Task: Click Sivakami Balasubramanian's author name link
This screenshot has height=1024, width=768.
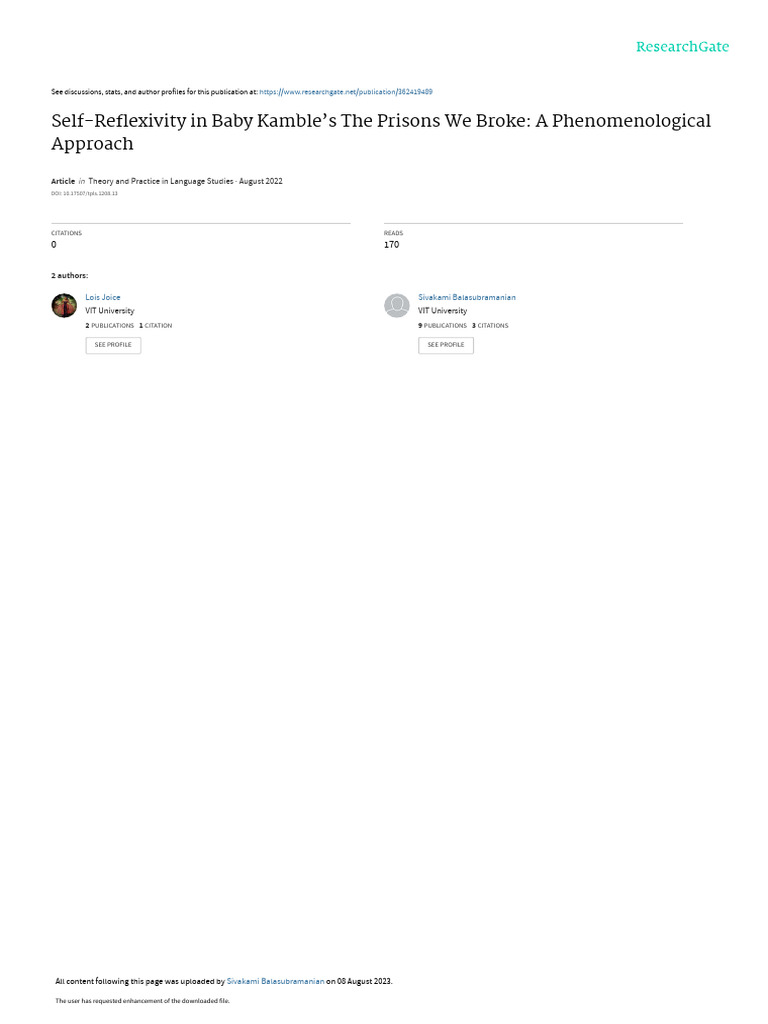Action: tap(467, 297)
